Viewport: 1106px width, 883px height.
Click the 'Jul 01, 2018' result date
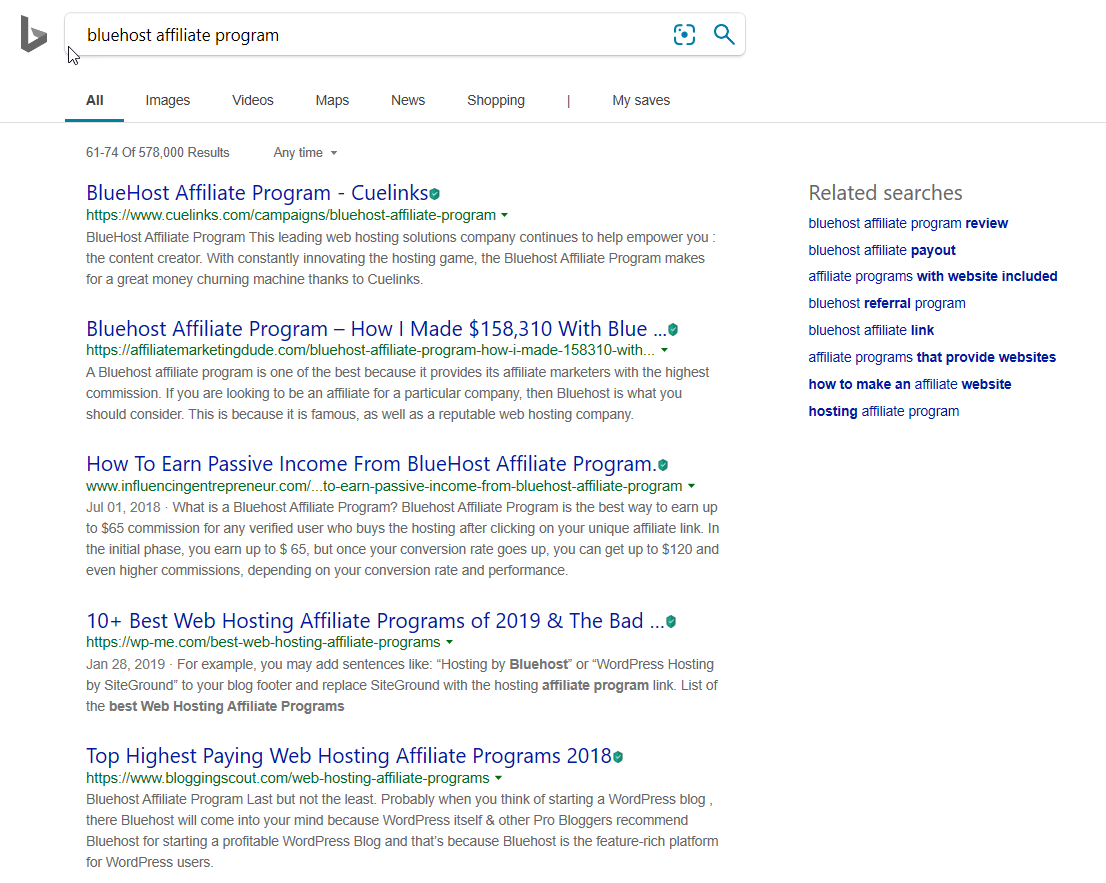[123, 507]
